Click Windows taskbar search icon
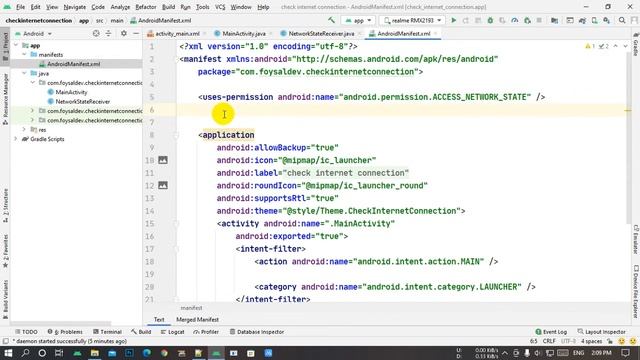Screen dimensions: 640x360 [25, 353]
